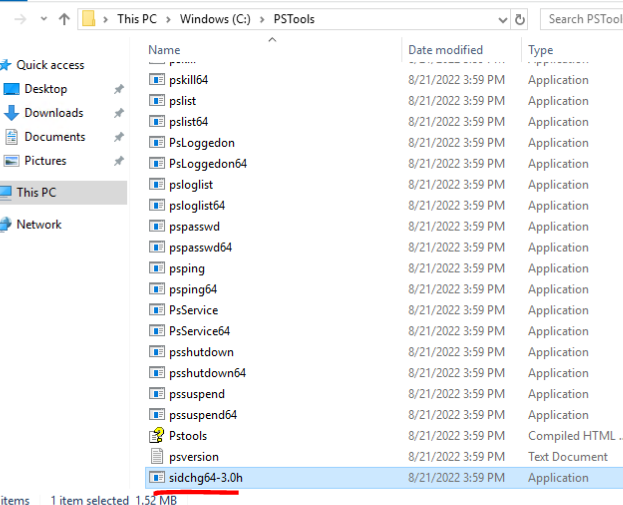
Task: Click the pin icon next to Pictures
Action: point(119,161)
